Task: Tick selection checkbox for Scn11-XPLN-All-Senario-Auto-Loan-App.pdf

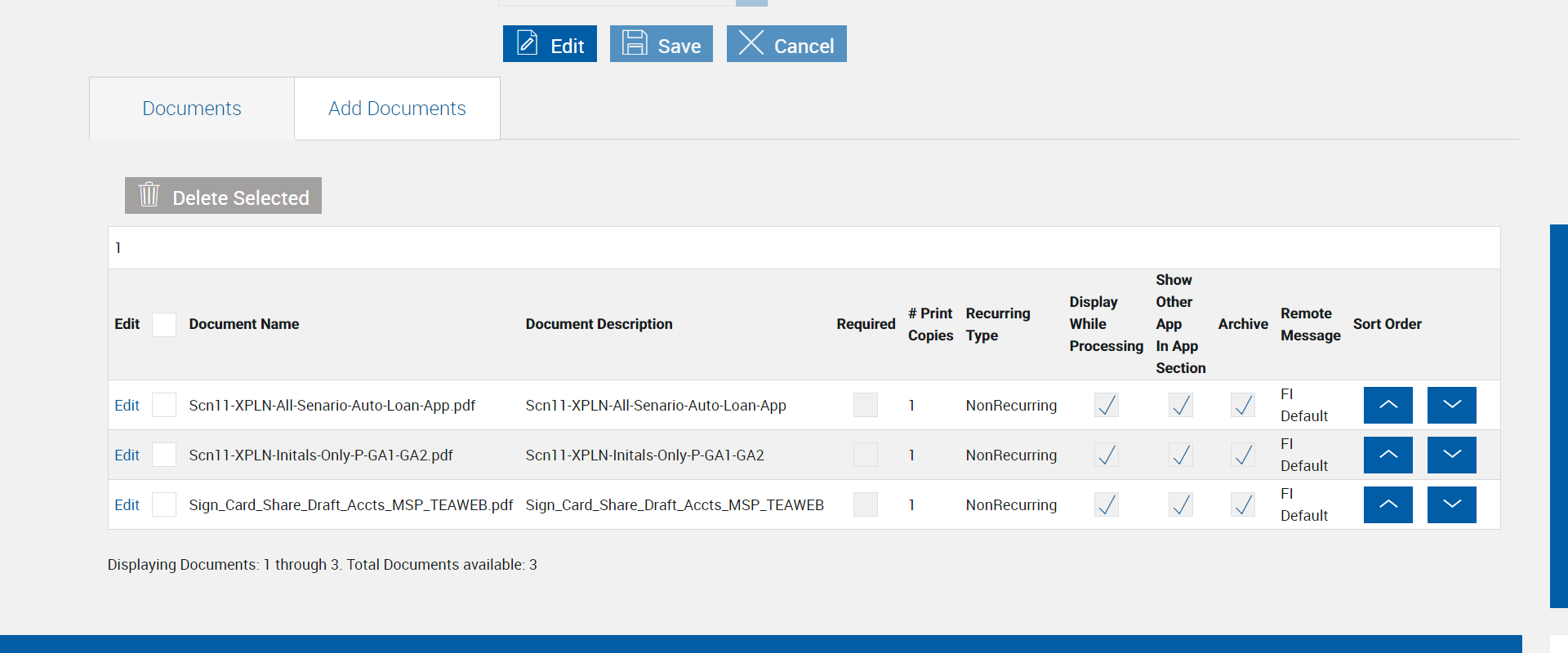Action: pyautogui.click(x=164, y=405)
